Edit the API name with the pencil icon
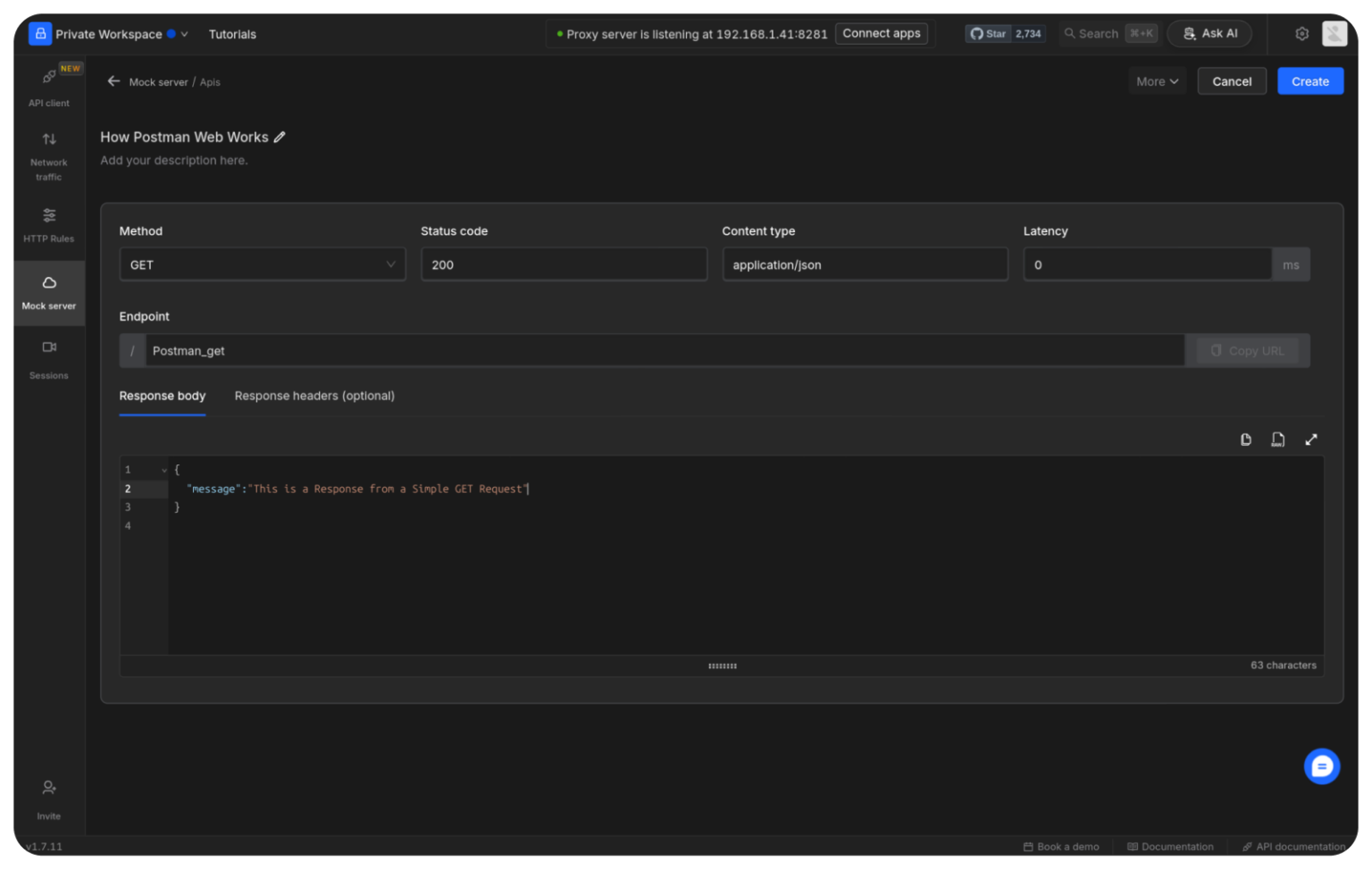 (280, 137)
